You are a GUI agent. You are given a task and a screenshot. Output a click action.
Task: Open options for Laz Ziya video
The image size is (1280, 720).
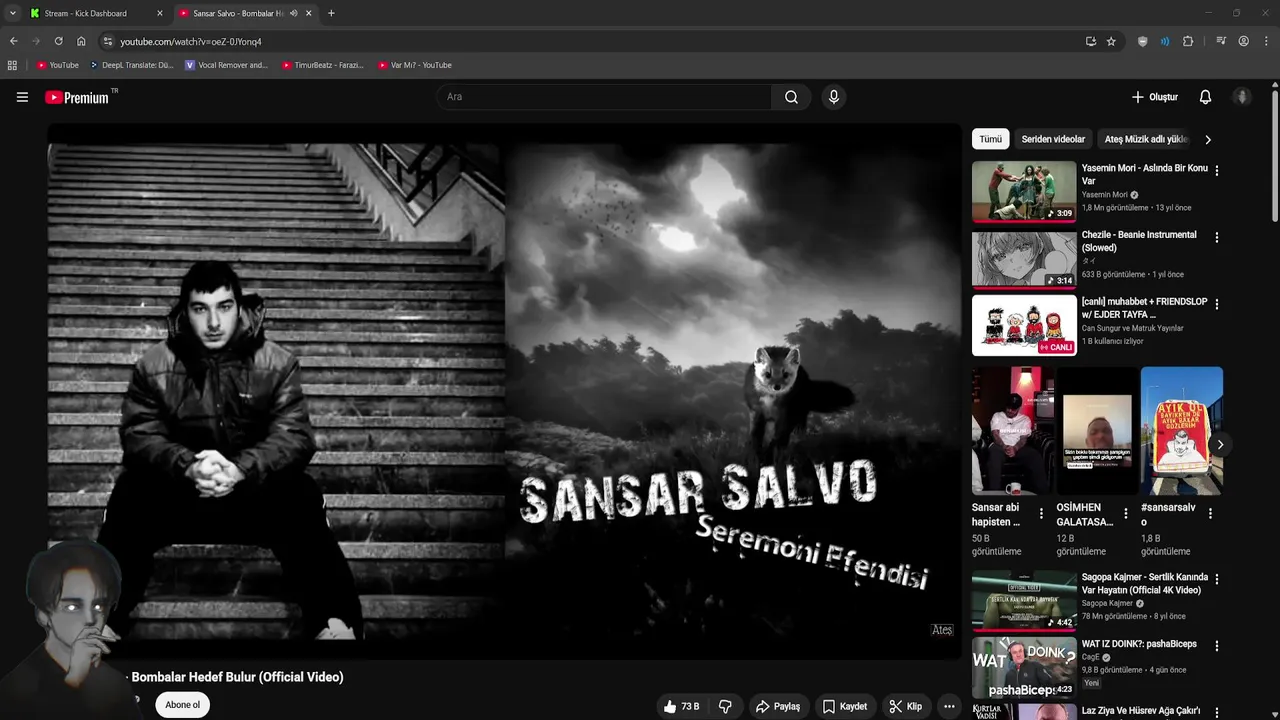1216,713
